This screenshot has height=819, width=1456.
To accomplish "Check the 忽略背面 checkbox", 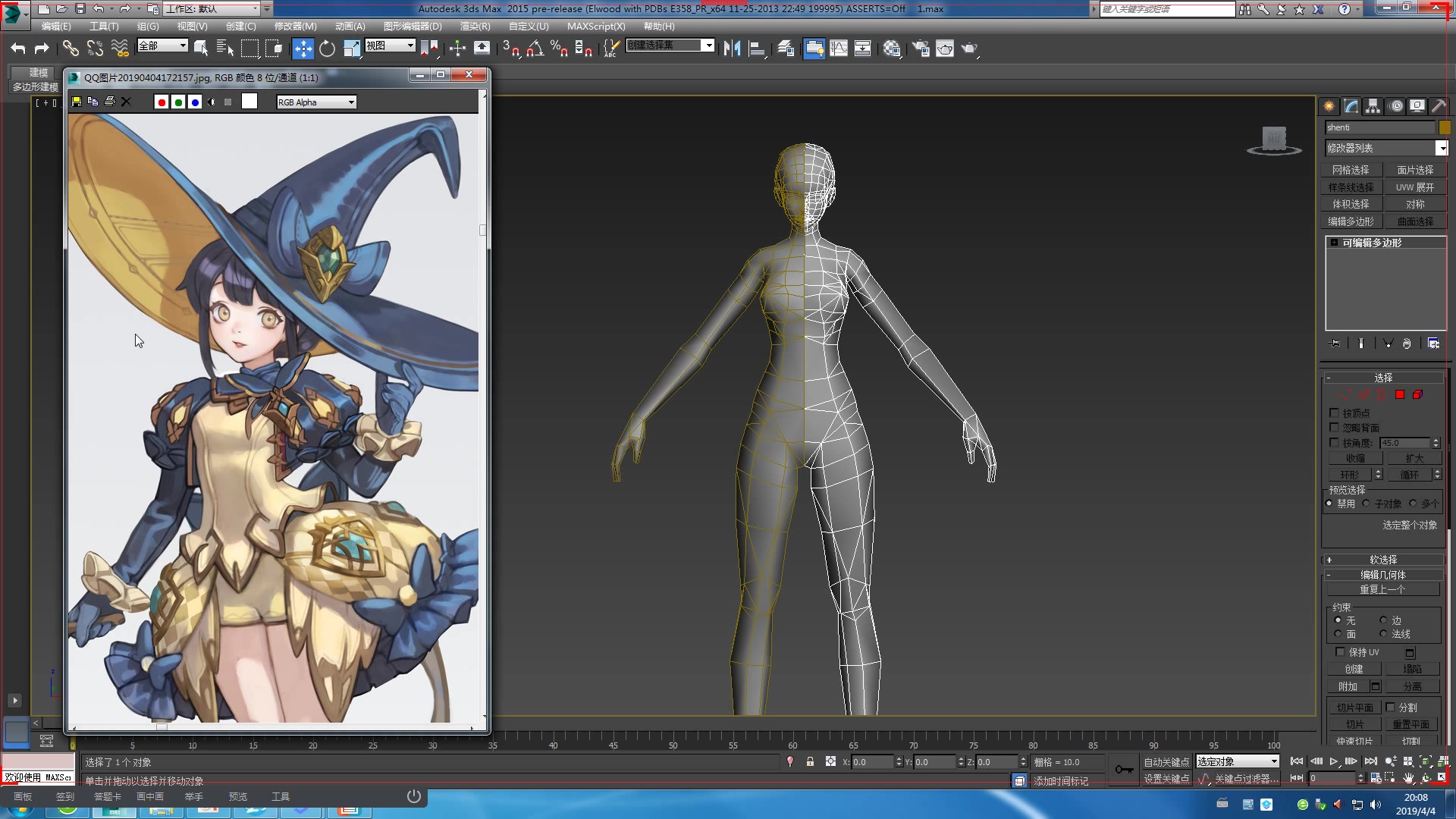I will (1334, 427).
